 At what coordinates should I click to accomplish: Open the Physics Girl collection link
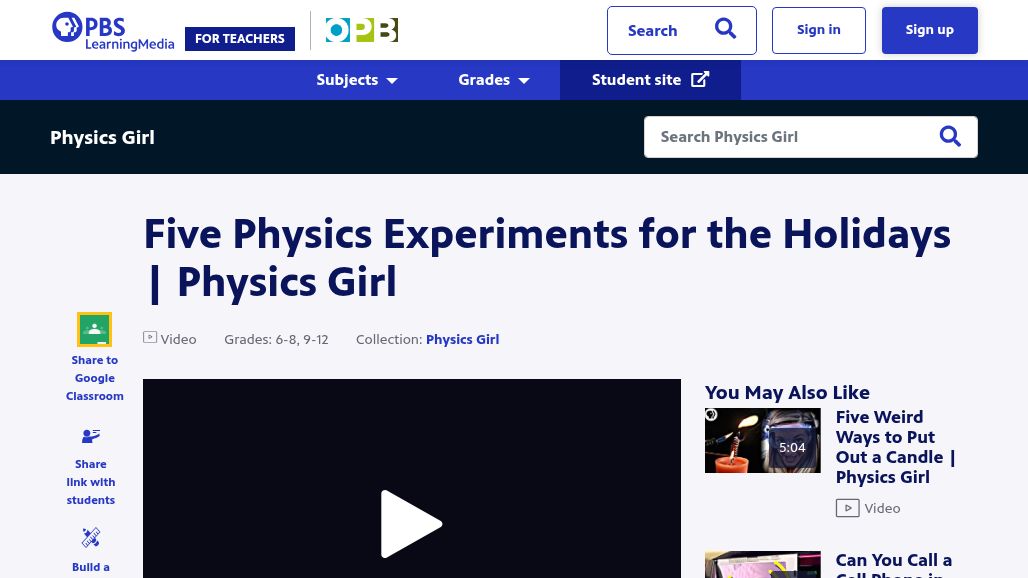tap(462, 339)
